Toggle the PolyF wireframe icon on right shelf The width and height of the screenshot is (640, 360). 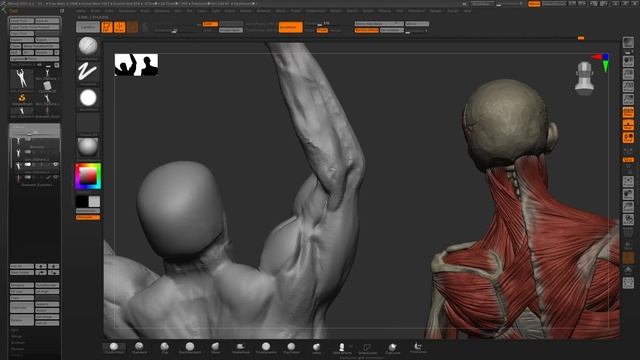(x=628, y=232)
